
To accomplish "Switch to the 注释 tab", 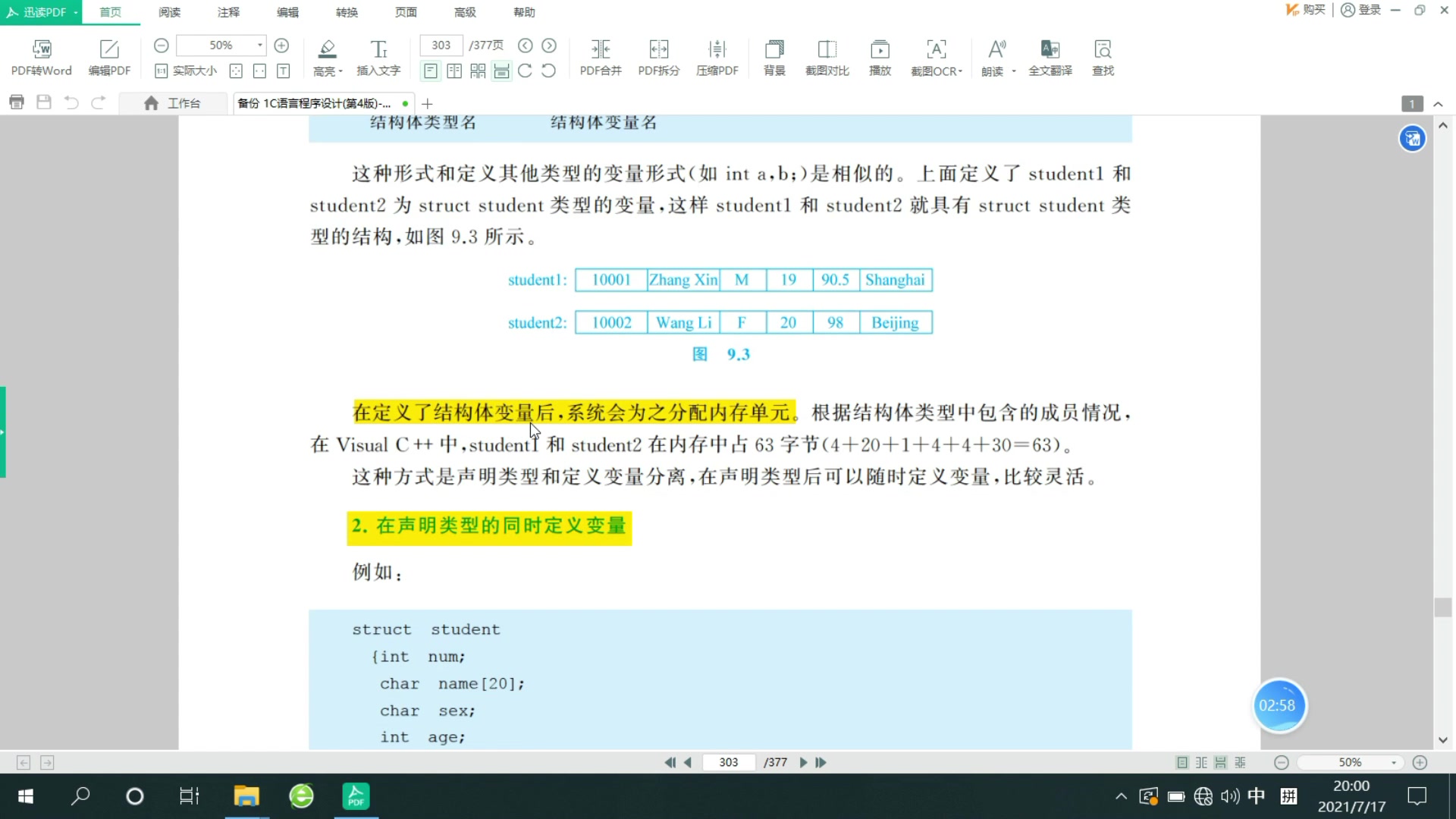I will click(228, 12).
